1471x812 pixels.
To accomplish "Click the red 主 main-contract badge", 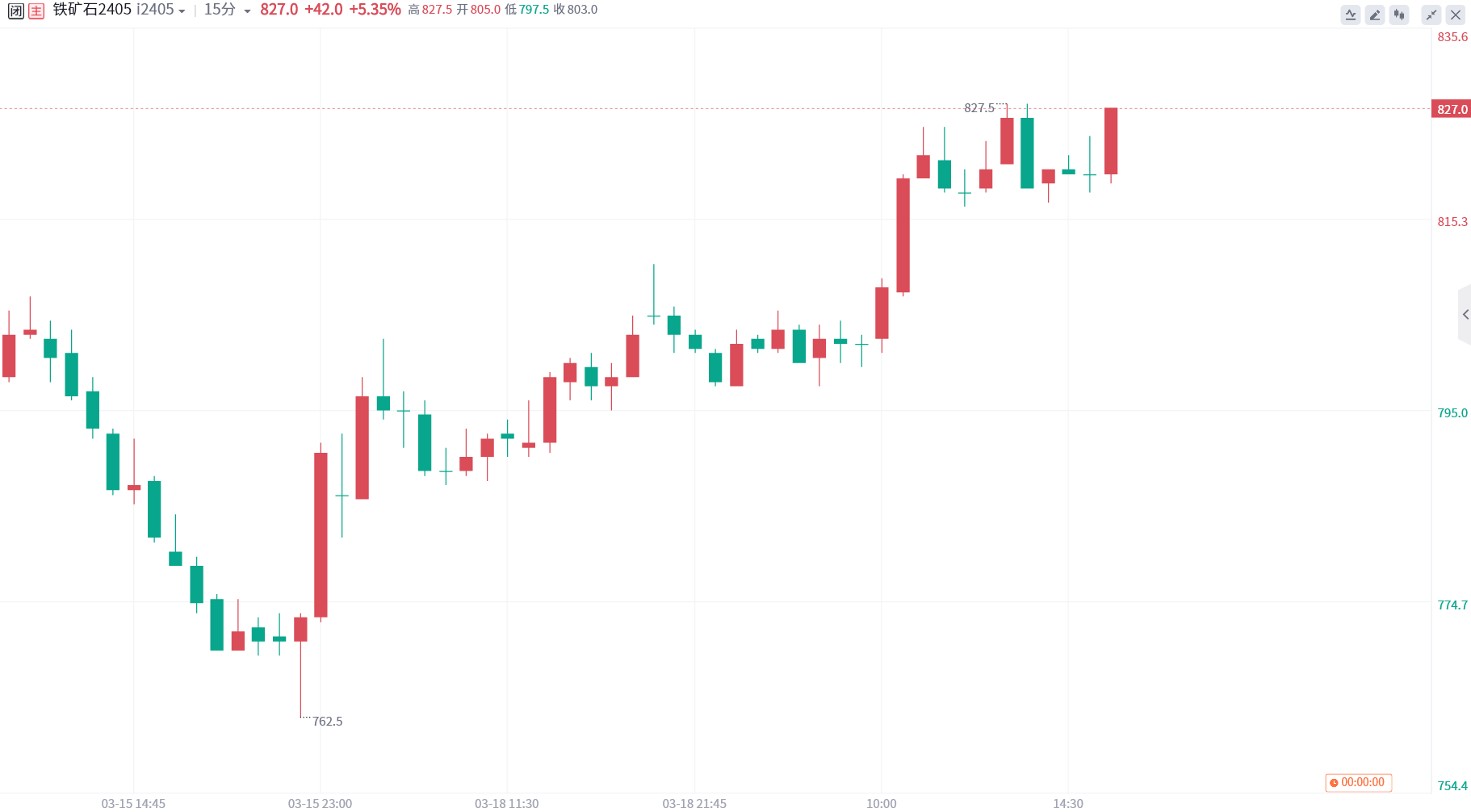I will [36, 10].
